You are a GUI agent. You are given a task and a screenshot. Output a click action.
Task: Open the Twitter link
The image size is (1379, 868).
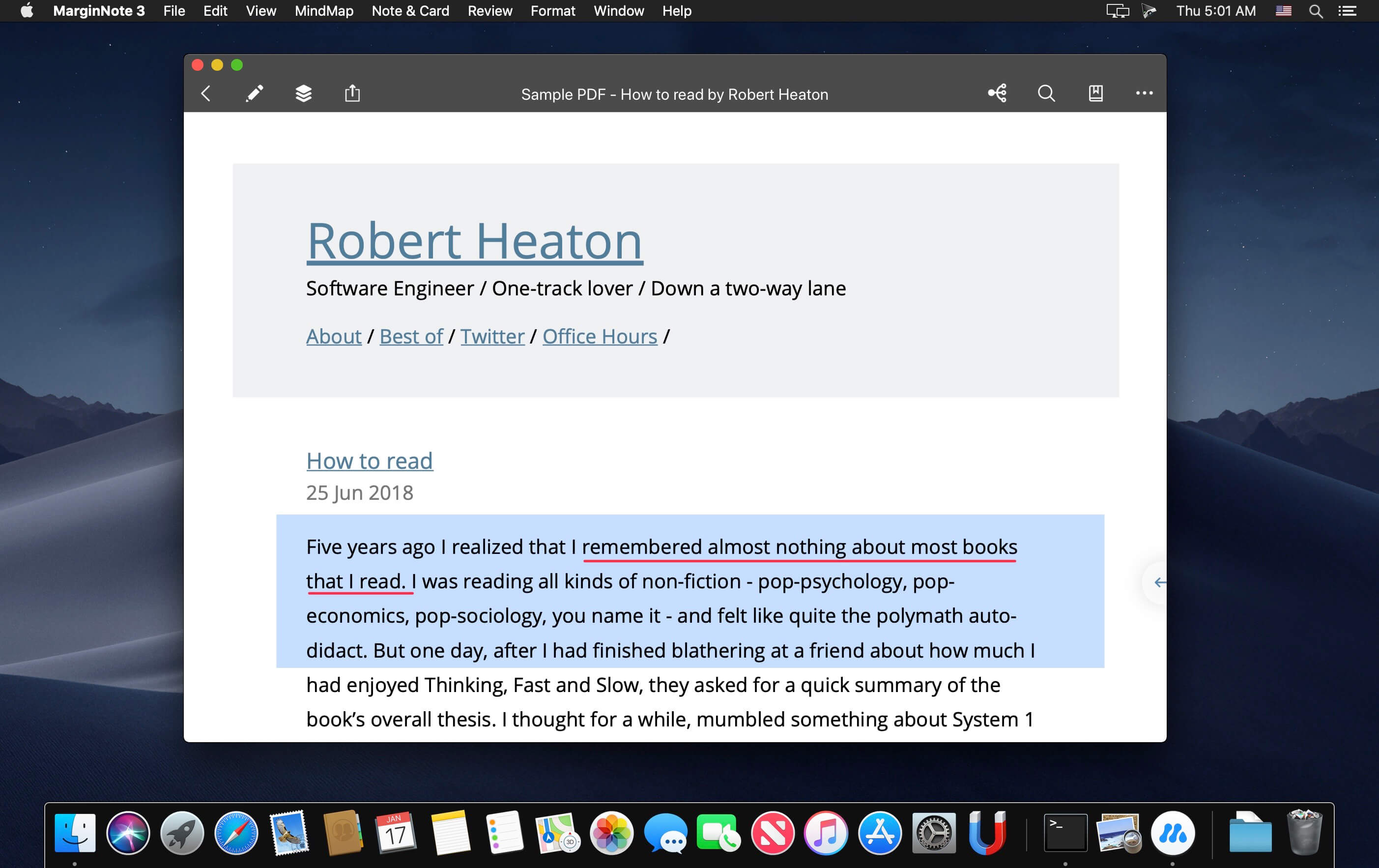pos(492,337)
